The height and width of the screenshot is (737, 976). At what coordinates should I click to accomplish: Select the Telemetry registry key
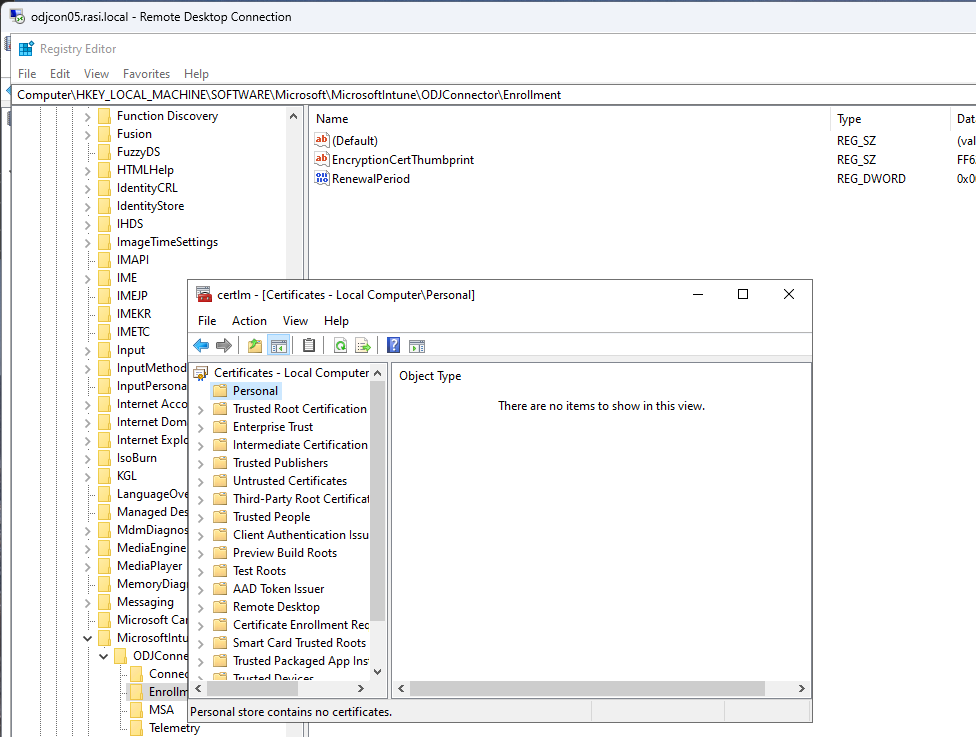[x=174, y=728]
